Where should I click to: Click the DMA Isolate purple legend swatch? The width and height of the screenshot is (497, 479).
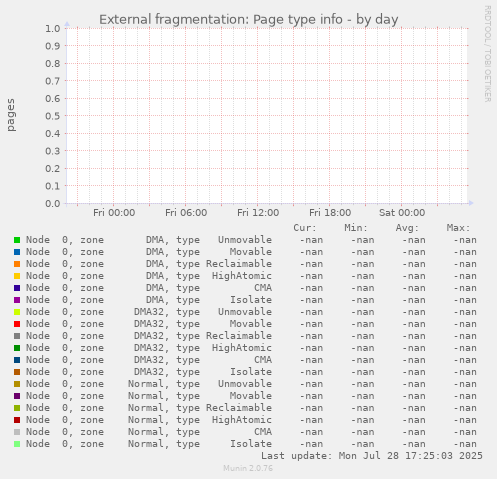coord(17,300)
